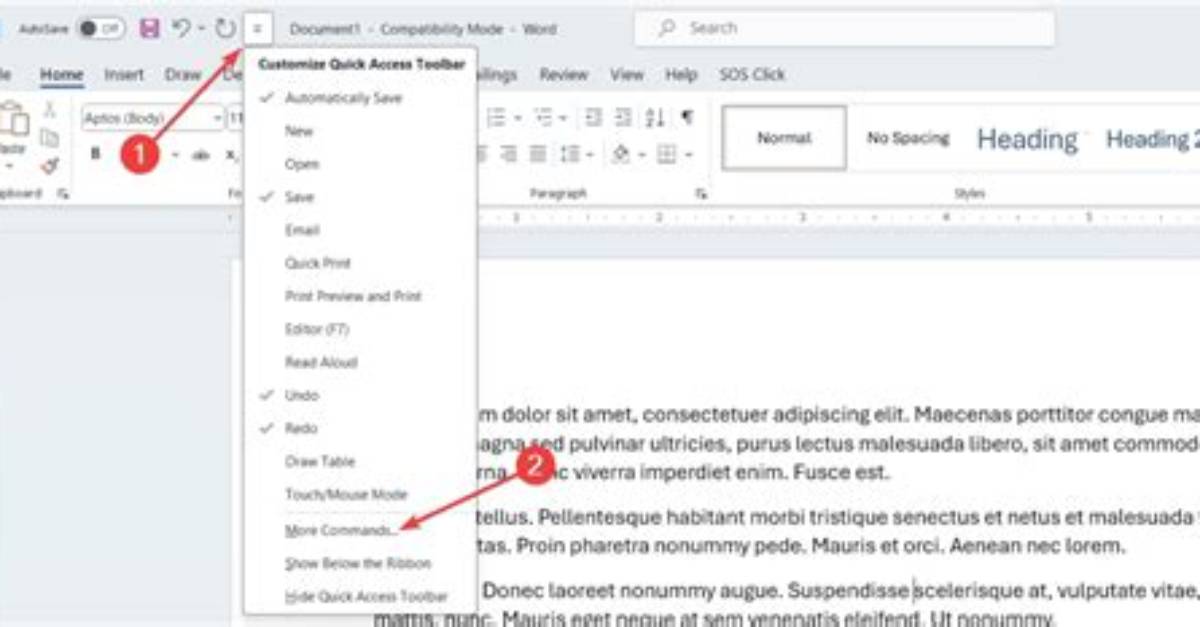
Task: Click the search magnifier icon
Action: 666,29
